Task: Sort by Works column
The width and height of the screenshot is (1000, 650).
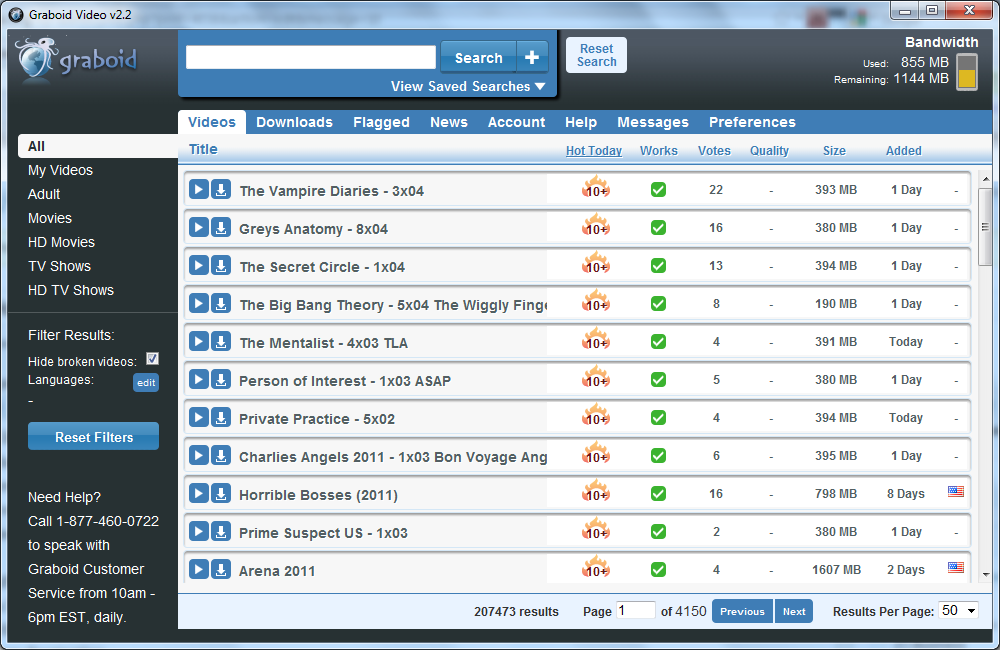Action: point(659,151)
